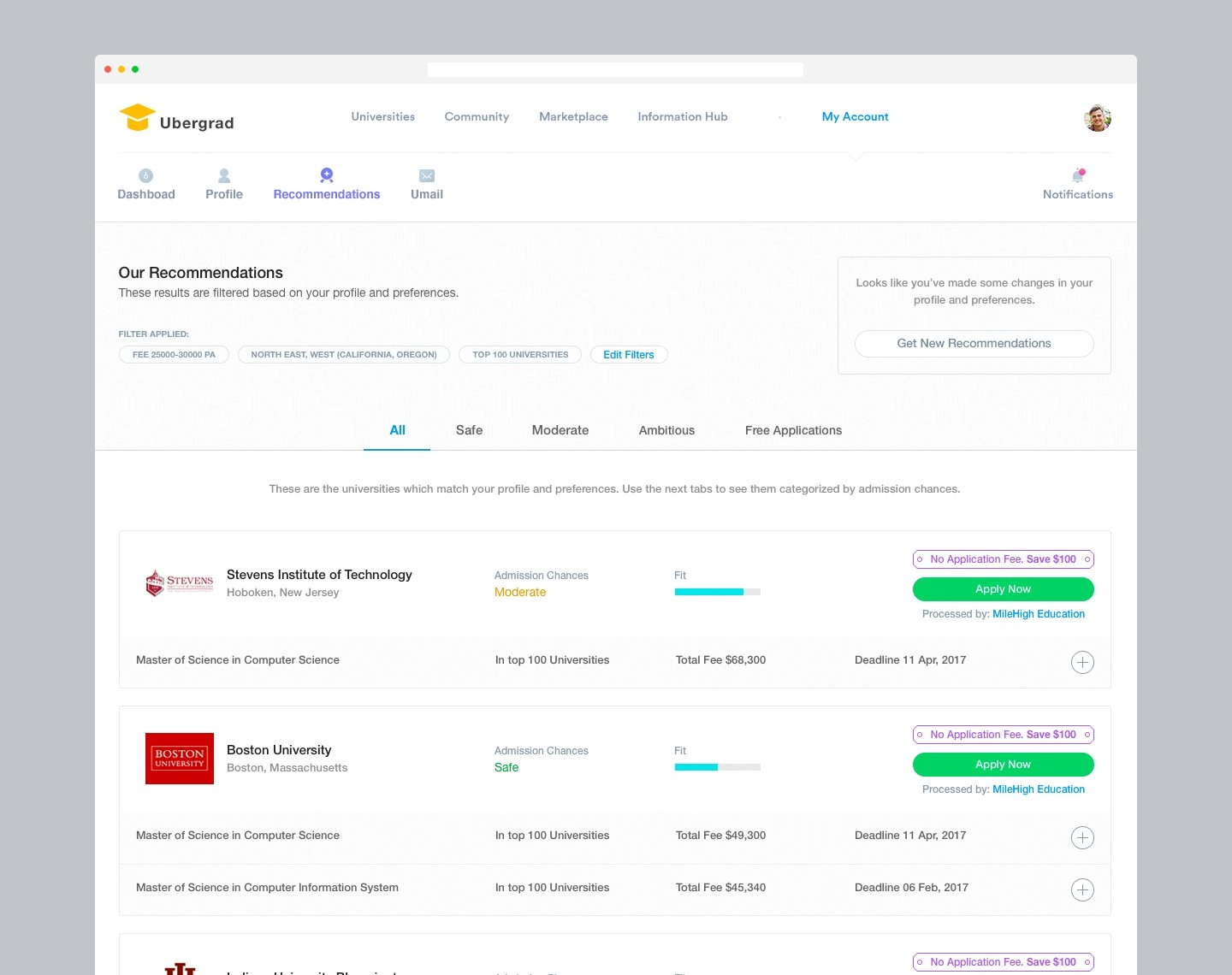Image resolution: width=1232 pixels, height=975 pixels.
Task: Click the Hoboken, New Jersey location text
Action: 283,593
